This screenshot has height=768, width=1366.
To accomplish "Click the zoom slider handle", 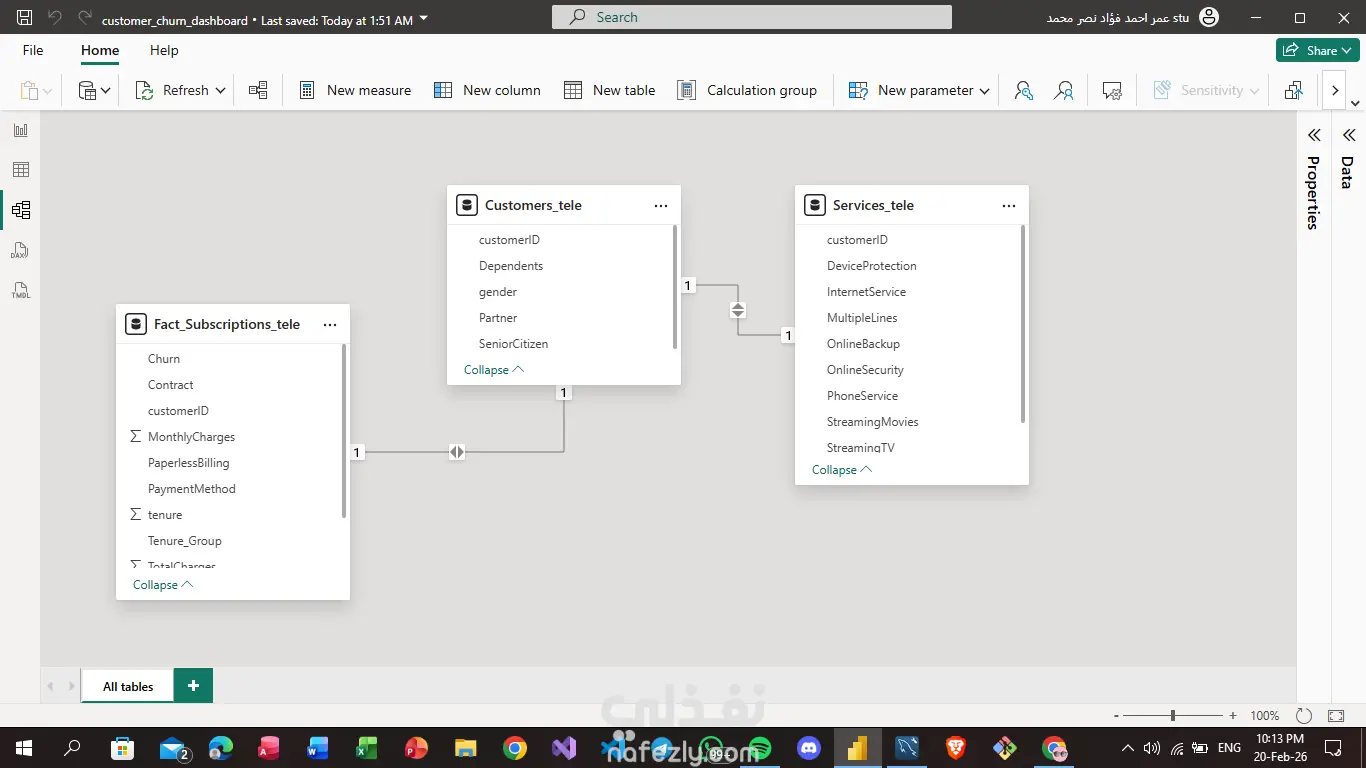I will (1173, 716).
